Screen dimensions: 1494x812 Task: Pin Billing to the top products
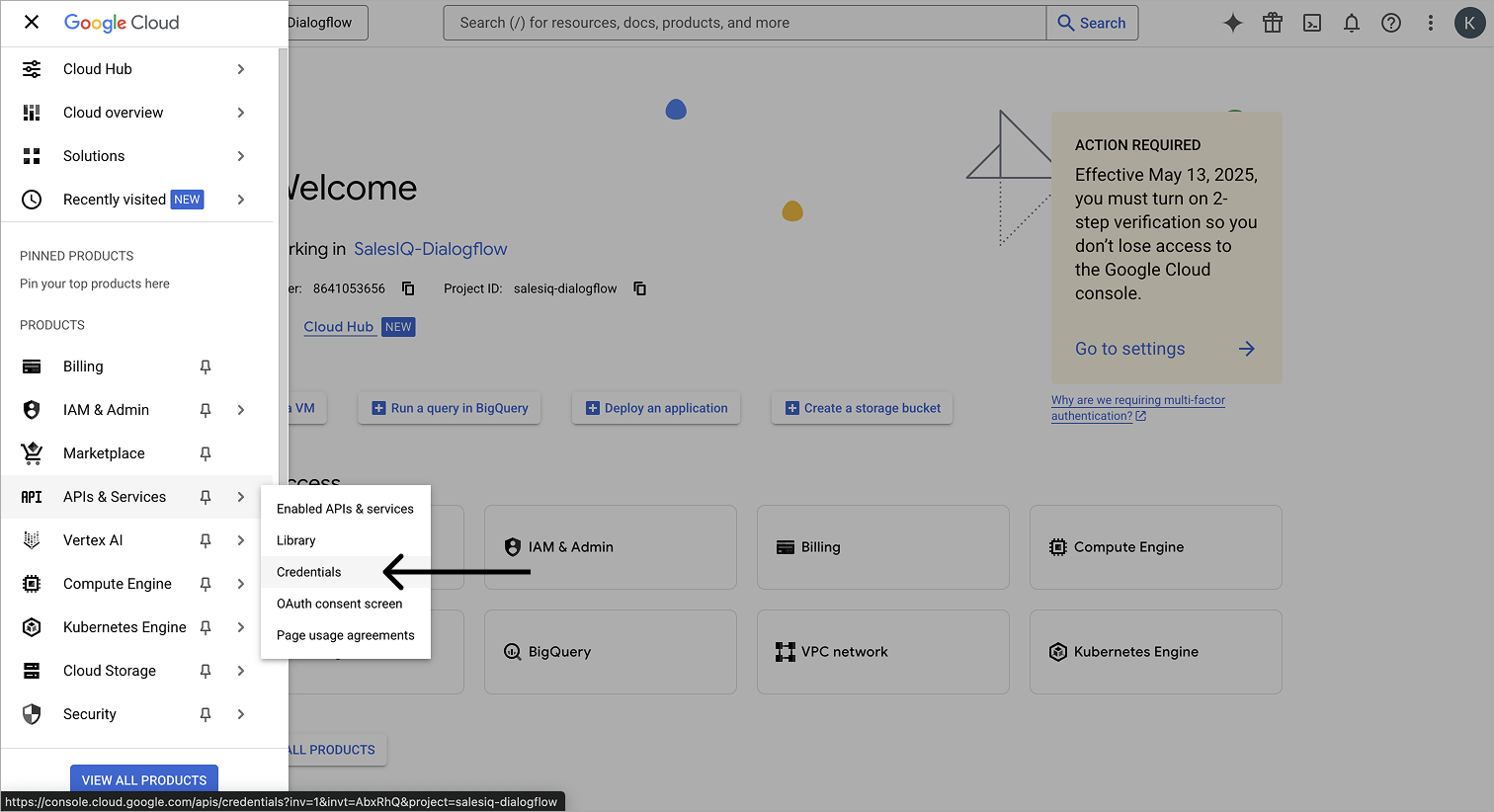coord(206,366)
